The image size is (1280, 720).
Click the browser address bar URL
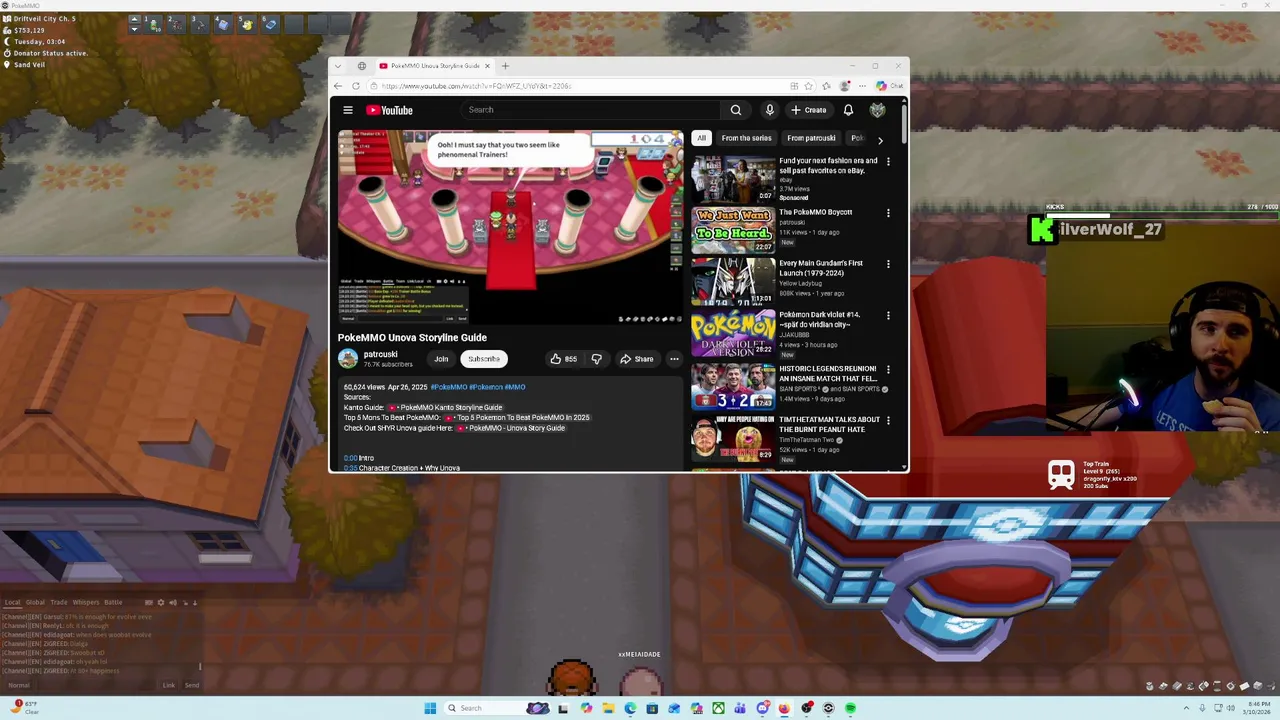[x=476, y=86]
